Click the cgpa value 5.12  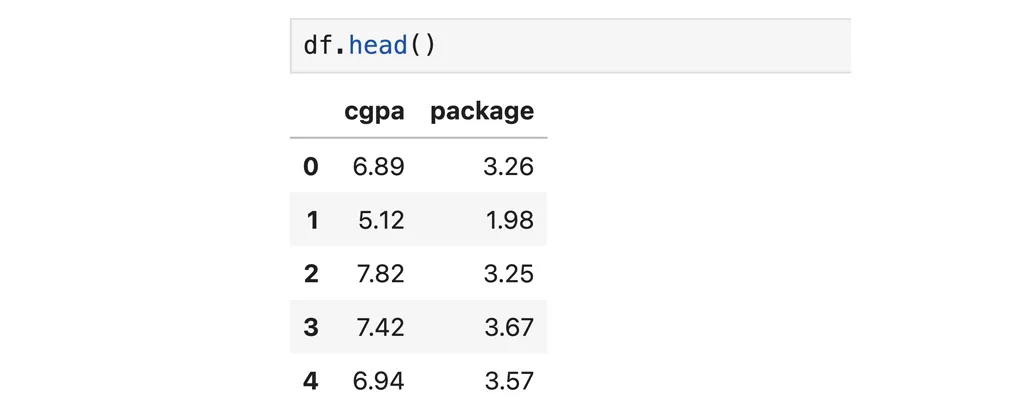(381, 220)
